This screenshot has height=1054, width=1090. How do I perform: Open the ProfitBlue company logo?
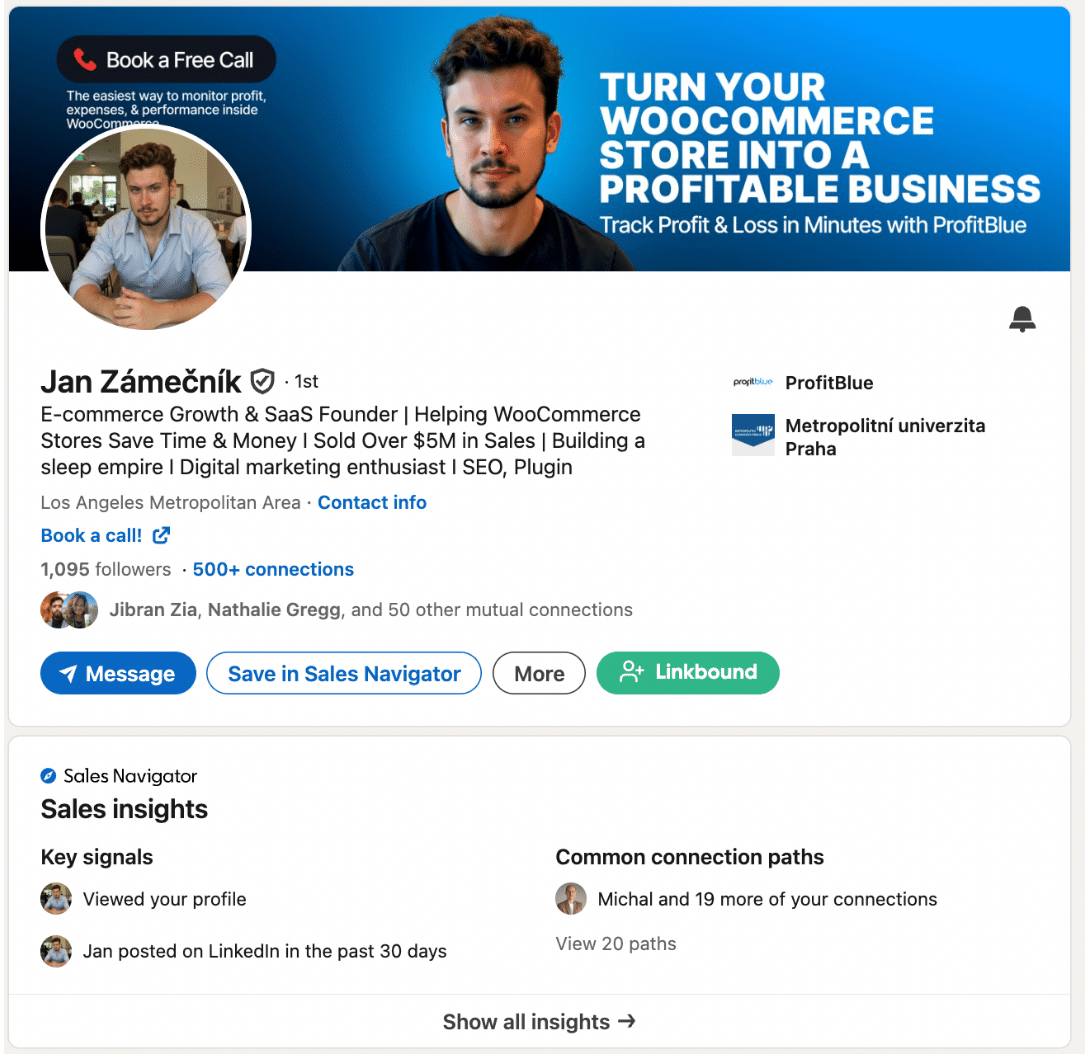[x=753, y=382]
